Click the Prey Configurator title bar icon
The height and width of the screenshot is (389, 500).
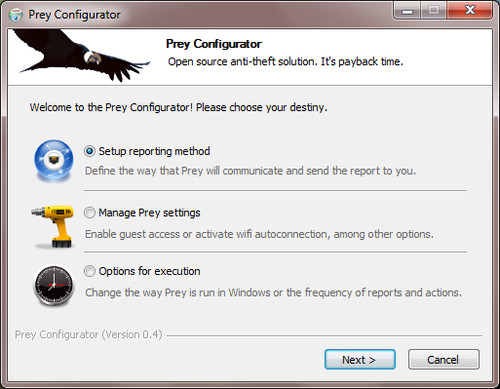pyautogui.click(x=16, y=15)
